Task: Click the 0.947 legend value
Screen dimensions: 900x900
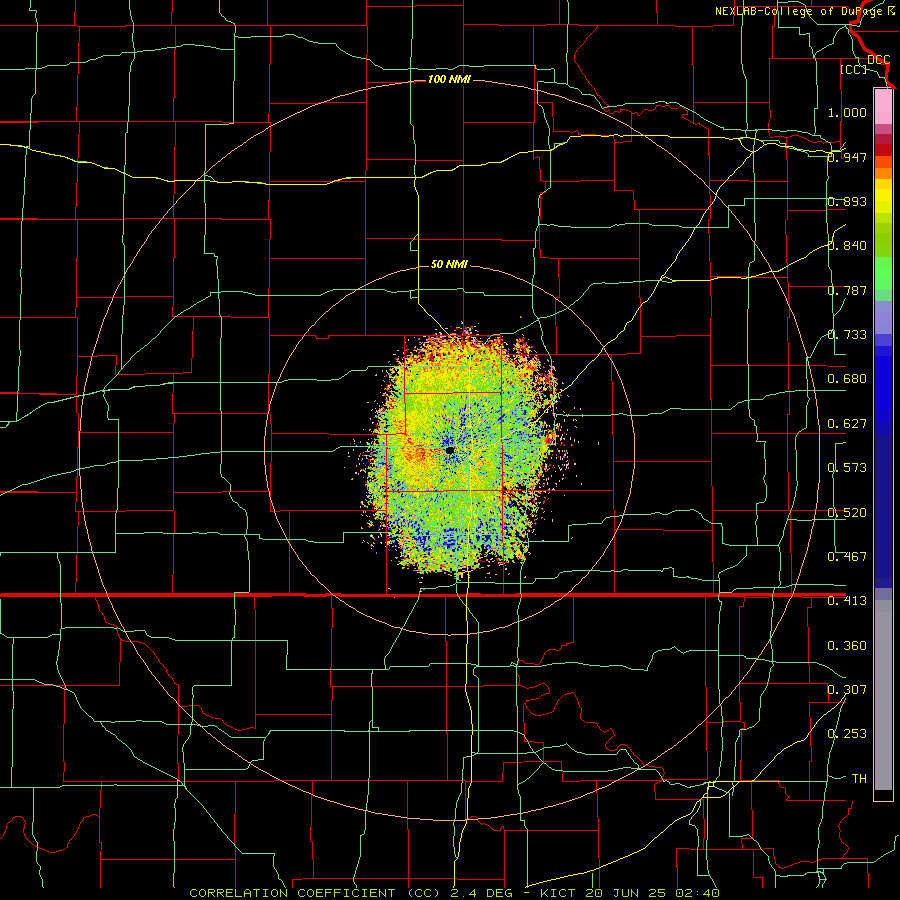Action: (x=847, y=157)
